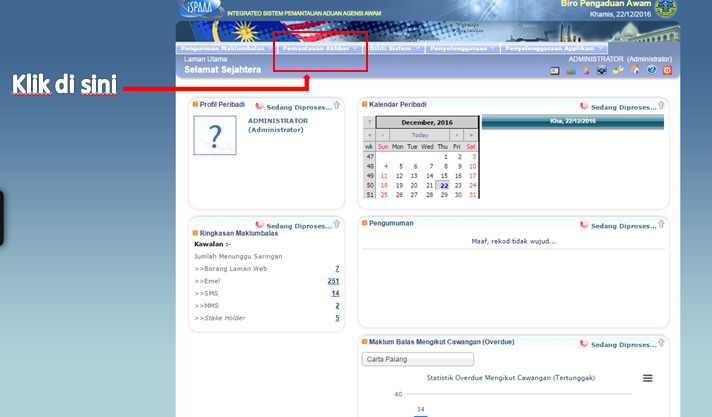
Task: Collapse the Kalendar Peribadi panel arrow
Action: (661, 105)
